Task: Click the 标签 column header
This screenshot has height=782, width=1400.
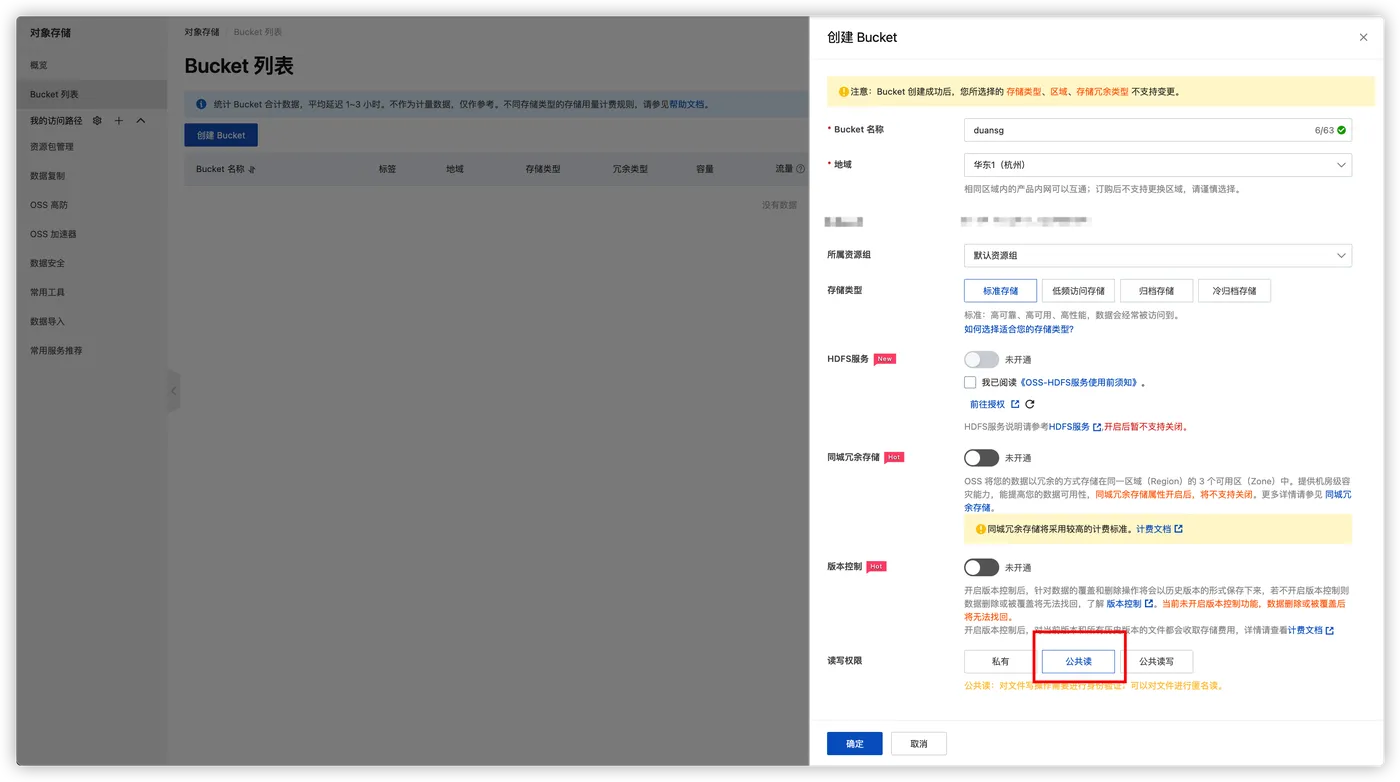Action: (x=387, y=169)
